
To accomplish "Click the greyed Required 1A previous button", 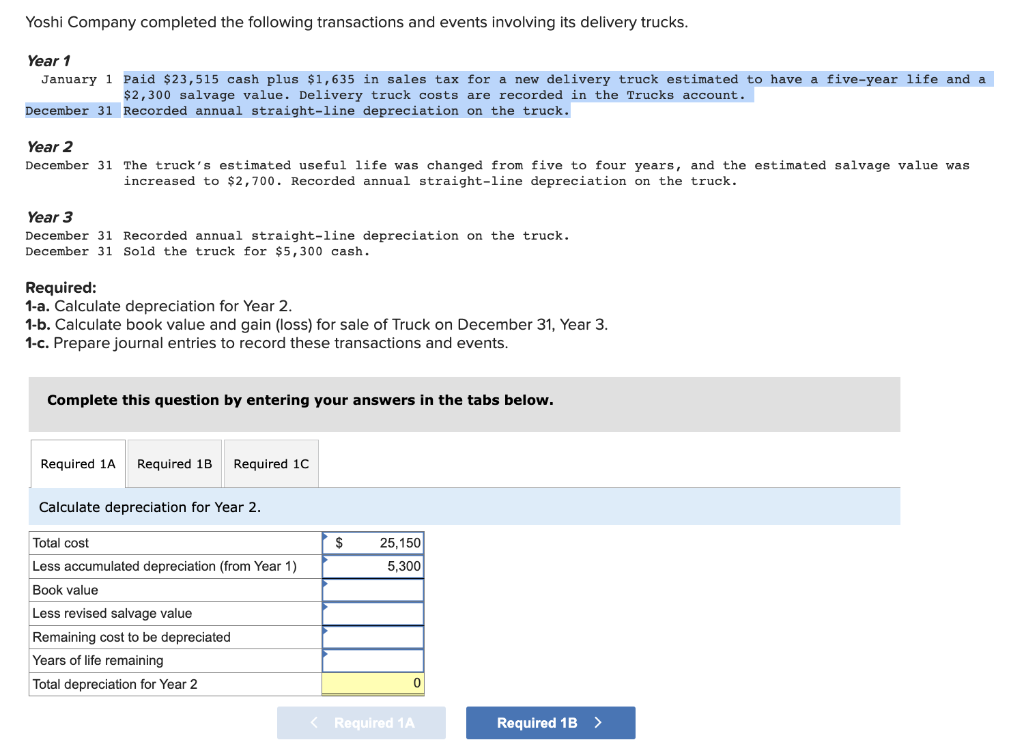I will coord(361,723).
